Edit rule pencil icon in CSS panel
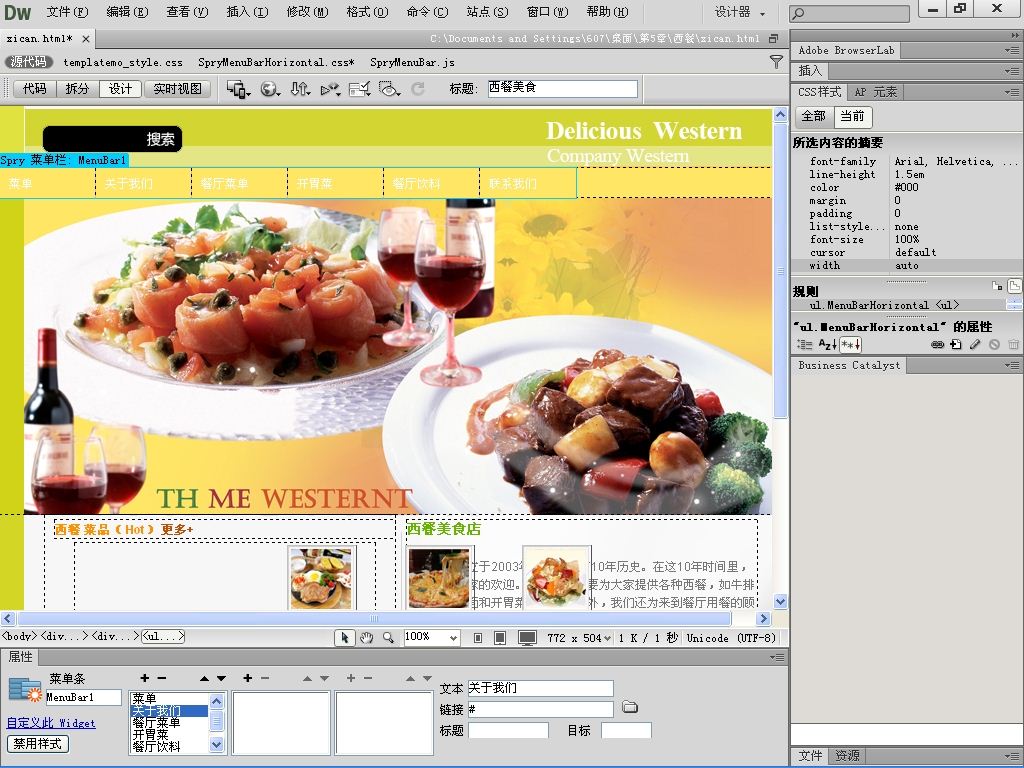 pyautogui.click(x=975, y=345)
